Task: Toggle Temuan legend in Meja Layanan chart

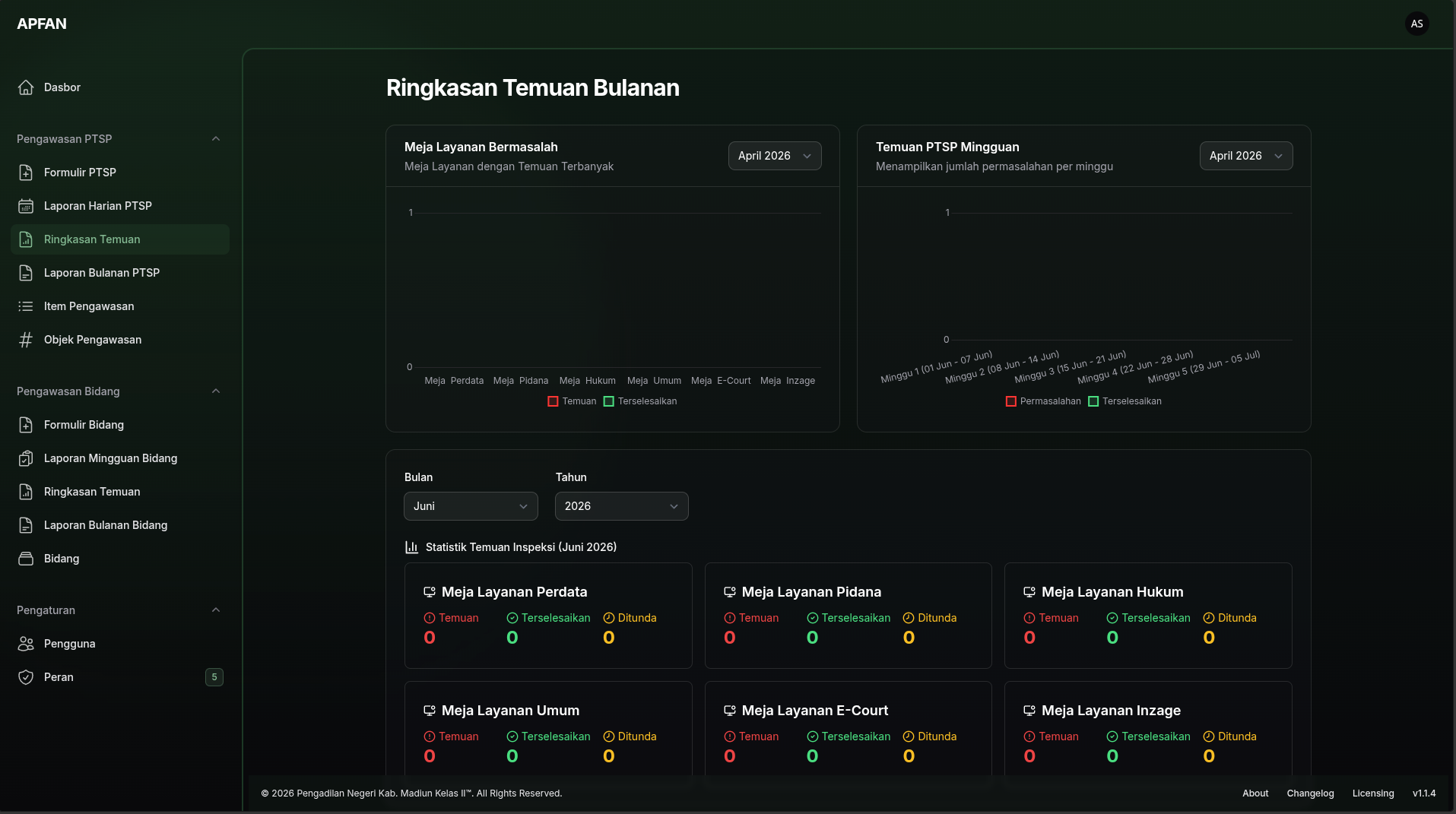Action: 572,401
